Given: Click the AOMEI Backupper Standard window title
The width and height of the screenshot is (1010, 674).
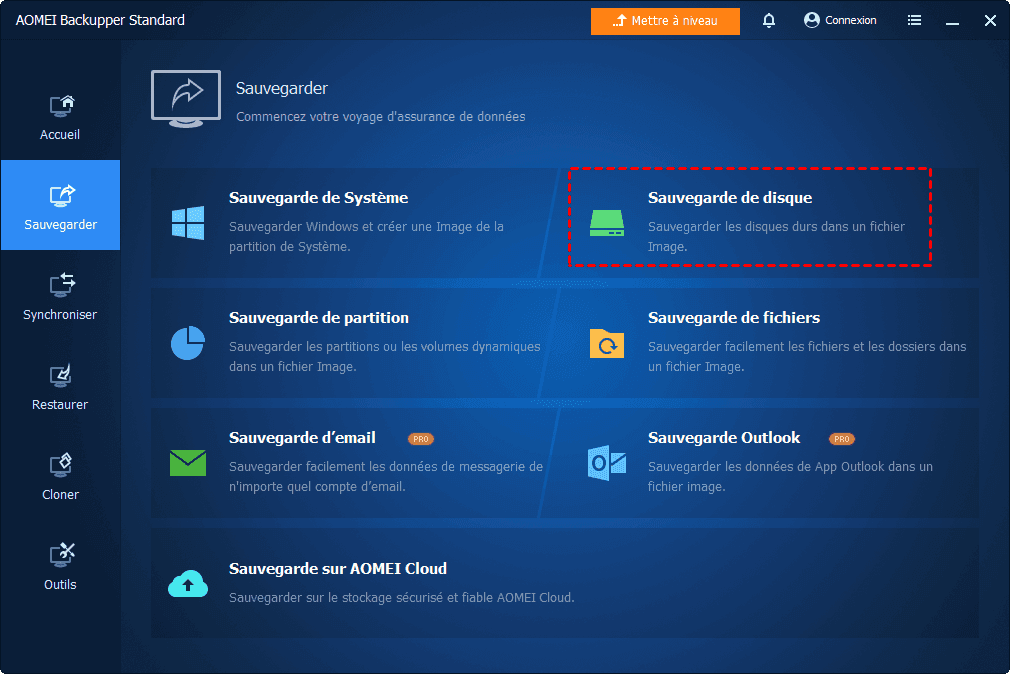Looking at the screenshot, I should coord(100,20).
